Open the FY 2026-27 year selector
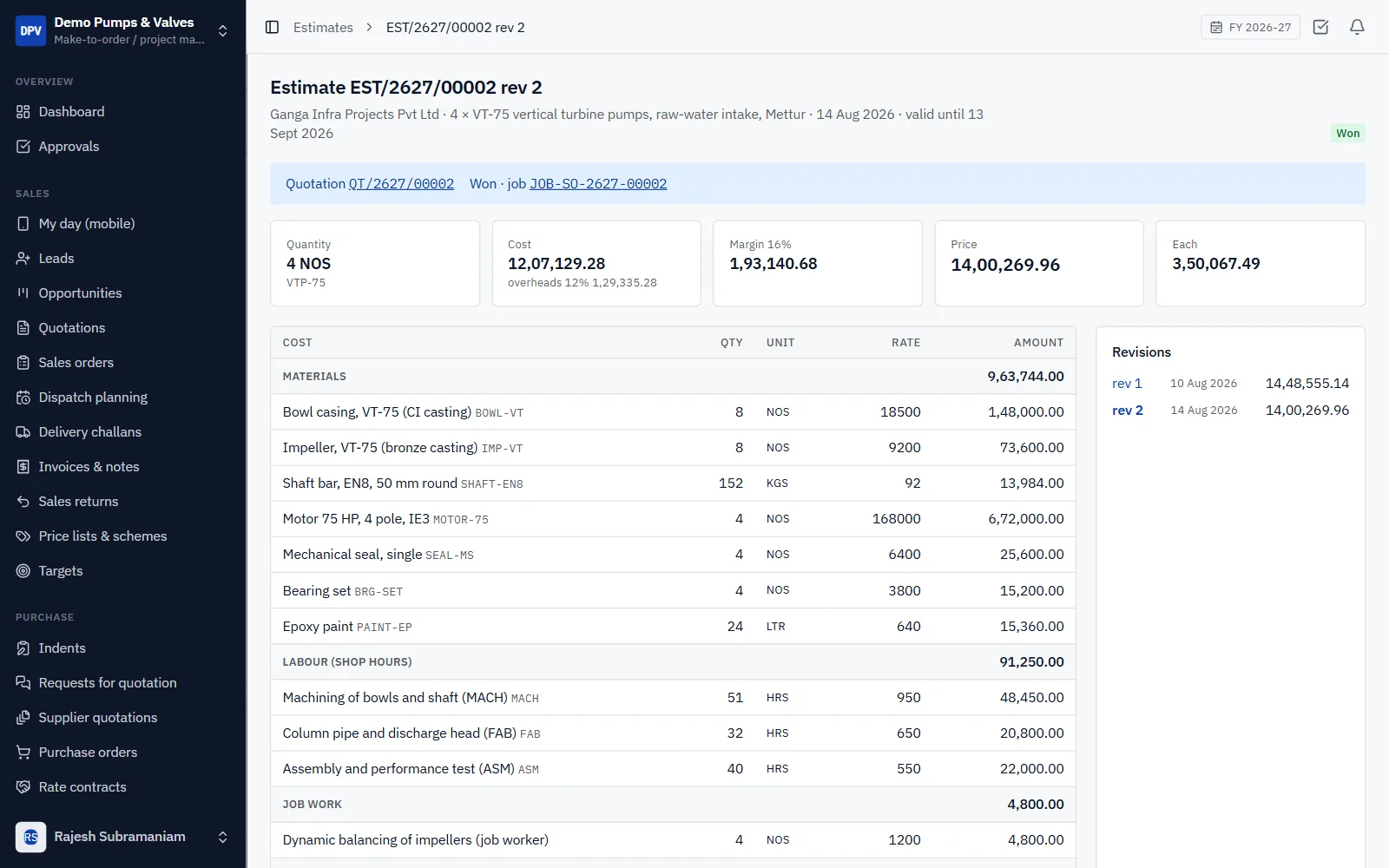This screenshot has width=1389, height=868. click(1250, 27)
